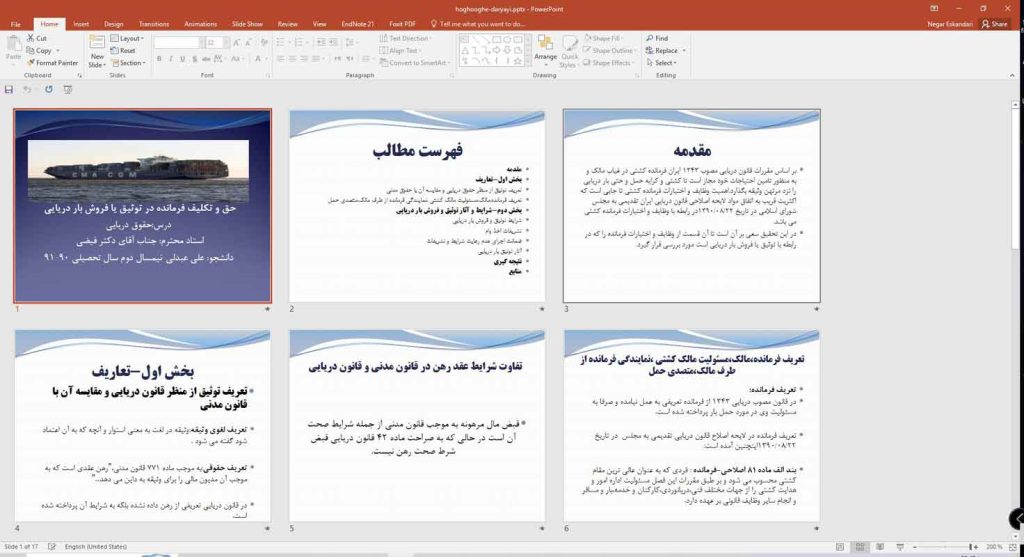
Task: Start Slide Show from status bar icon
Action: [900, 547]
